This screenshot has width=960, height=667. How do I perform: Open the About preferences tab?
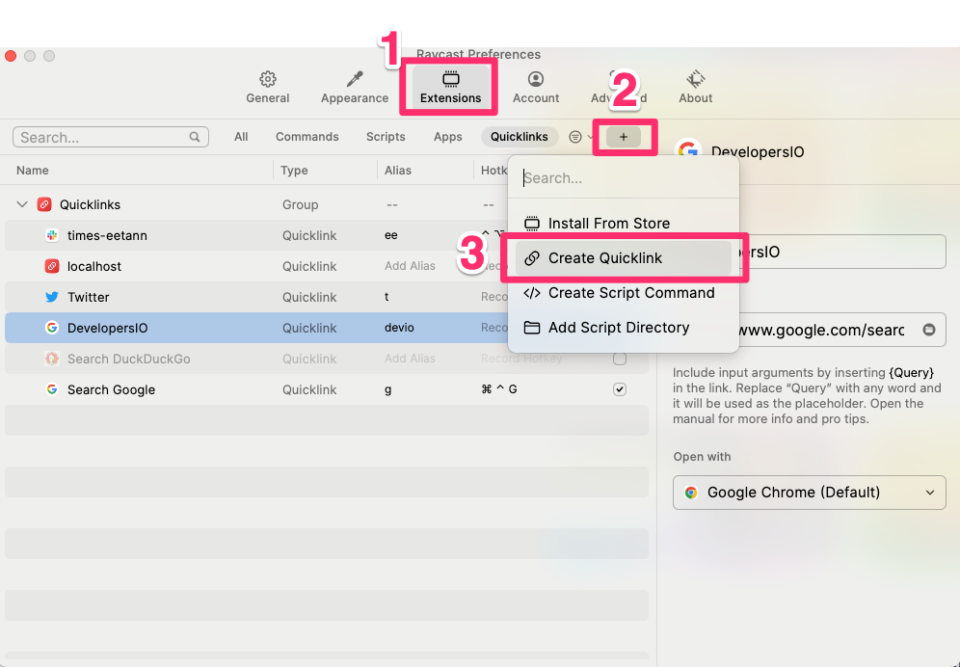tap(695, 88)
